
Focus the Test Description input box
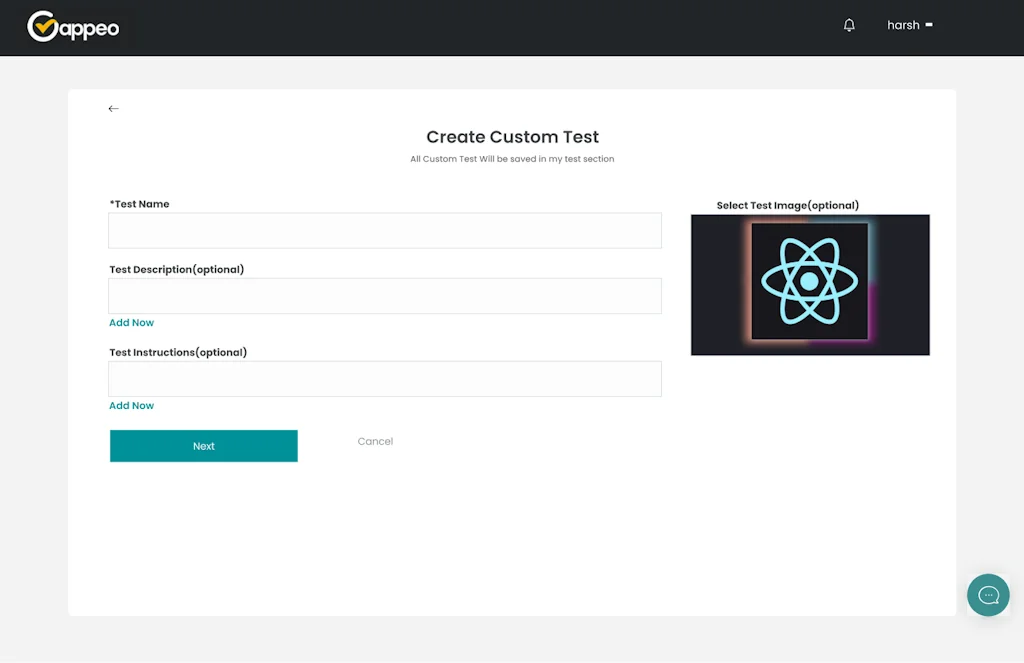pyautogui.click(x=385, y=296)
